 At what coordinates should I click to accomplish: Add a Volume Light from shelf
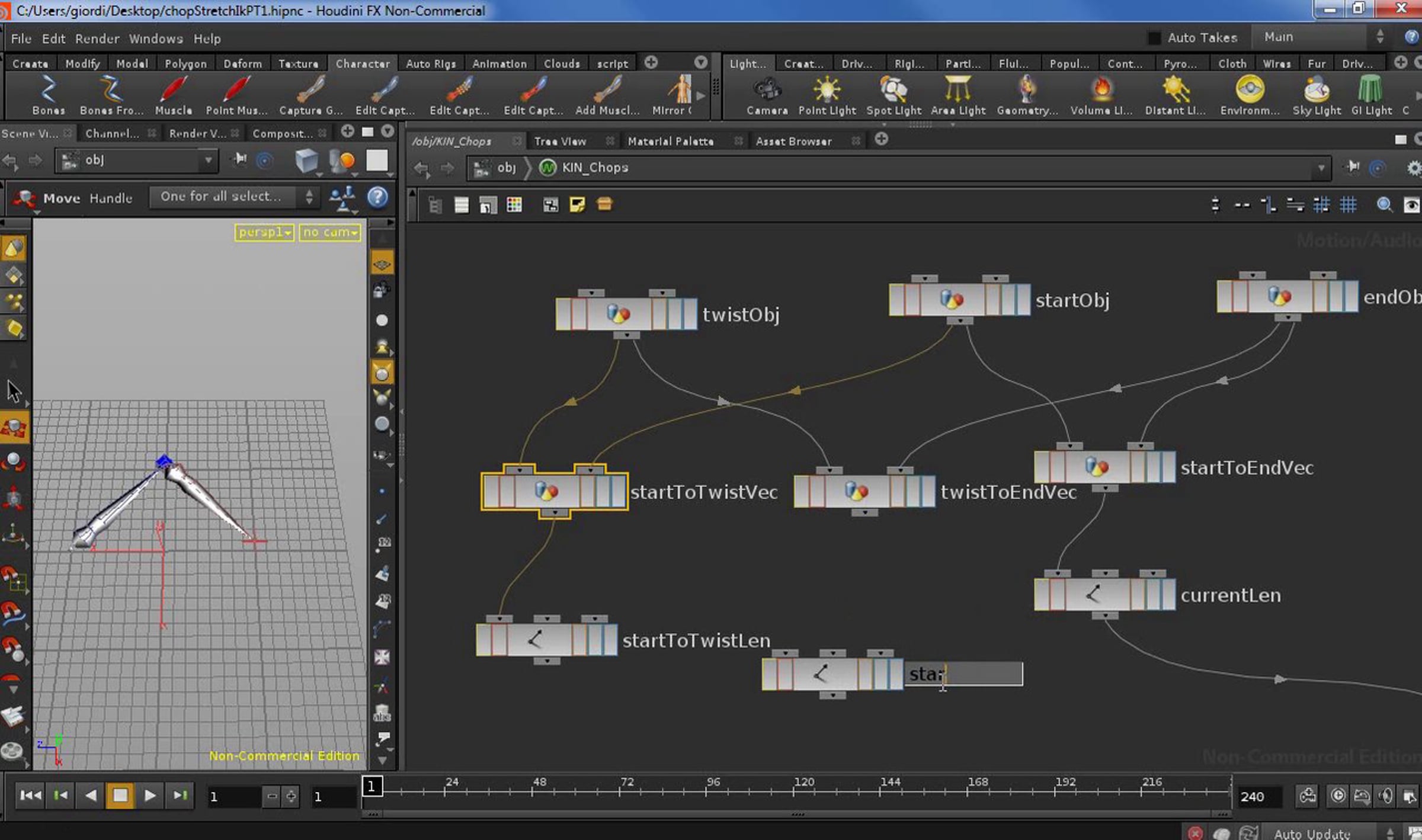1101,96
